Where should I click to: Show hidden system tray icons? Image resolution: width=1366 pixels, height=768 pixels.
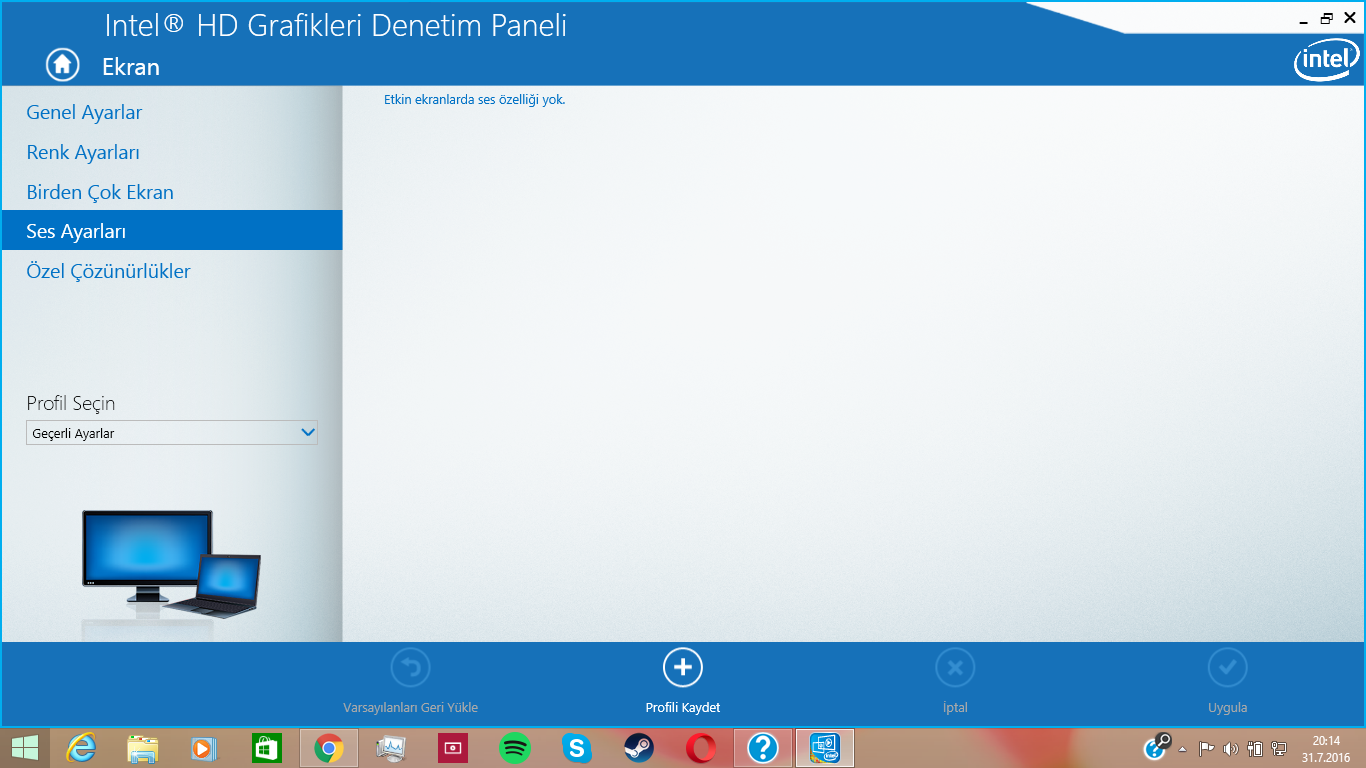click(x=1183, y=749)
